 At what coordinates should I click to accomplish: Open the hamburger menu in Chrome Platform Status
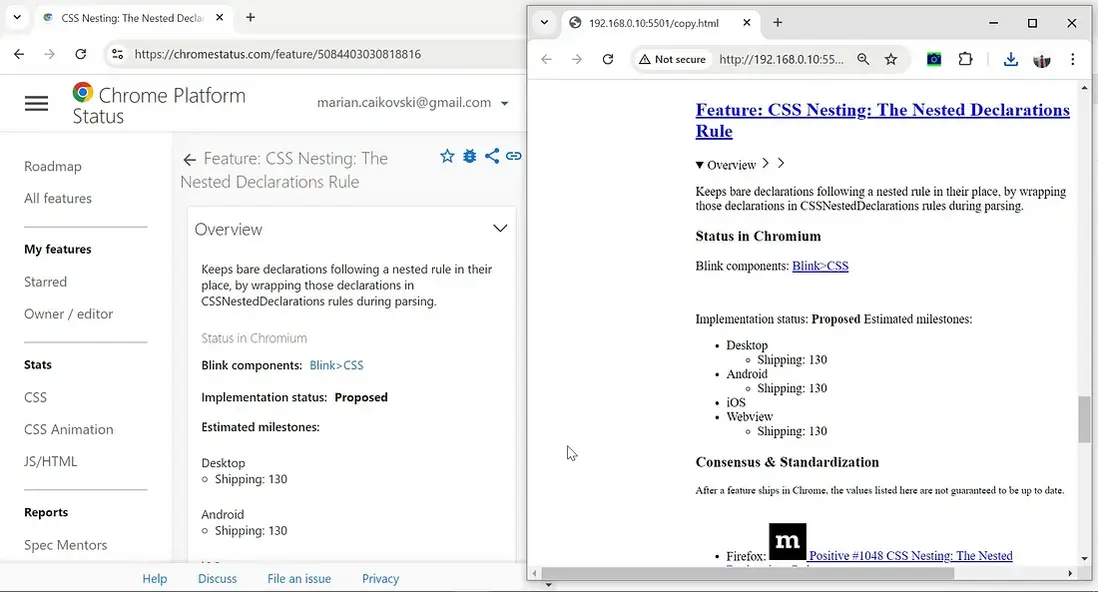coord(36,104)
